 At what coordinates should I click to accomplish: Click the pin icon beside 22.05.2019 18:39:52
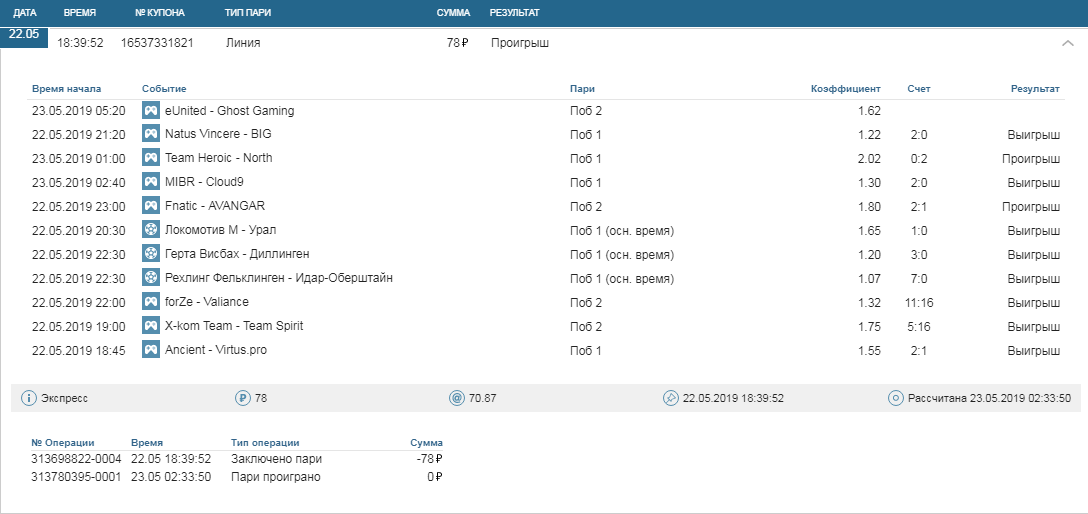pos(670,398)
